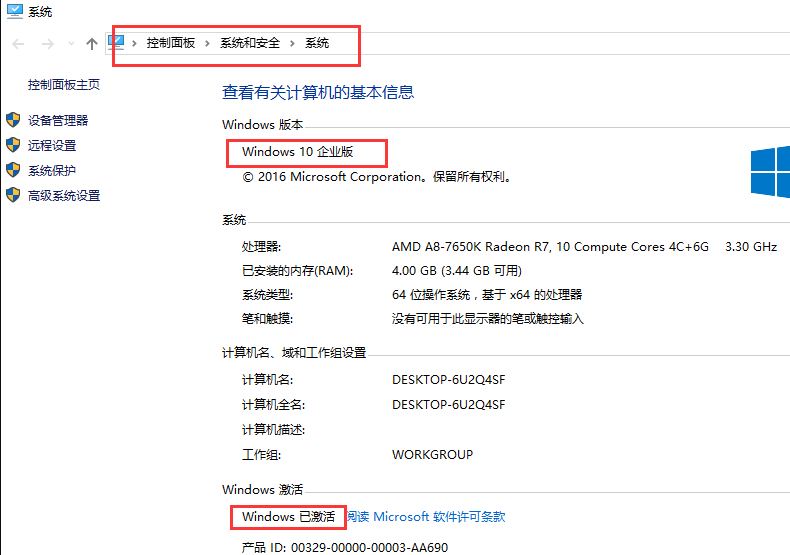
Task: Click the back arrow navigation button
Action: click(18, 44)
